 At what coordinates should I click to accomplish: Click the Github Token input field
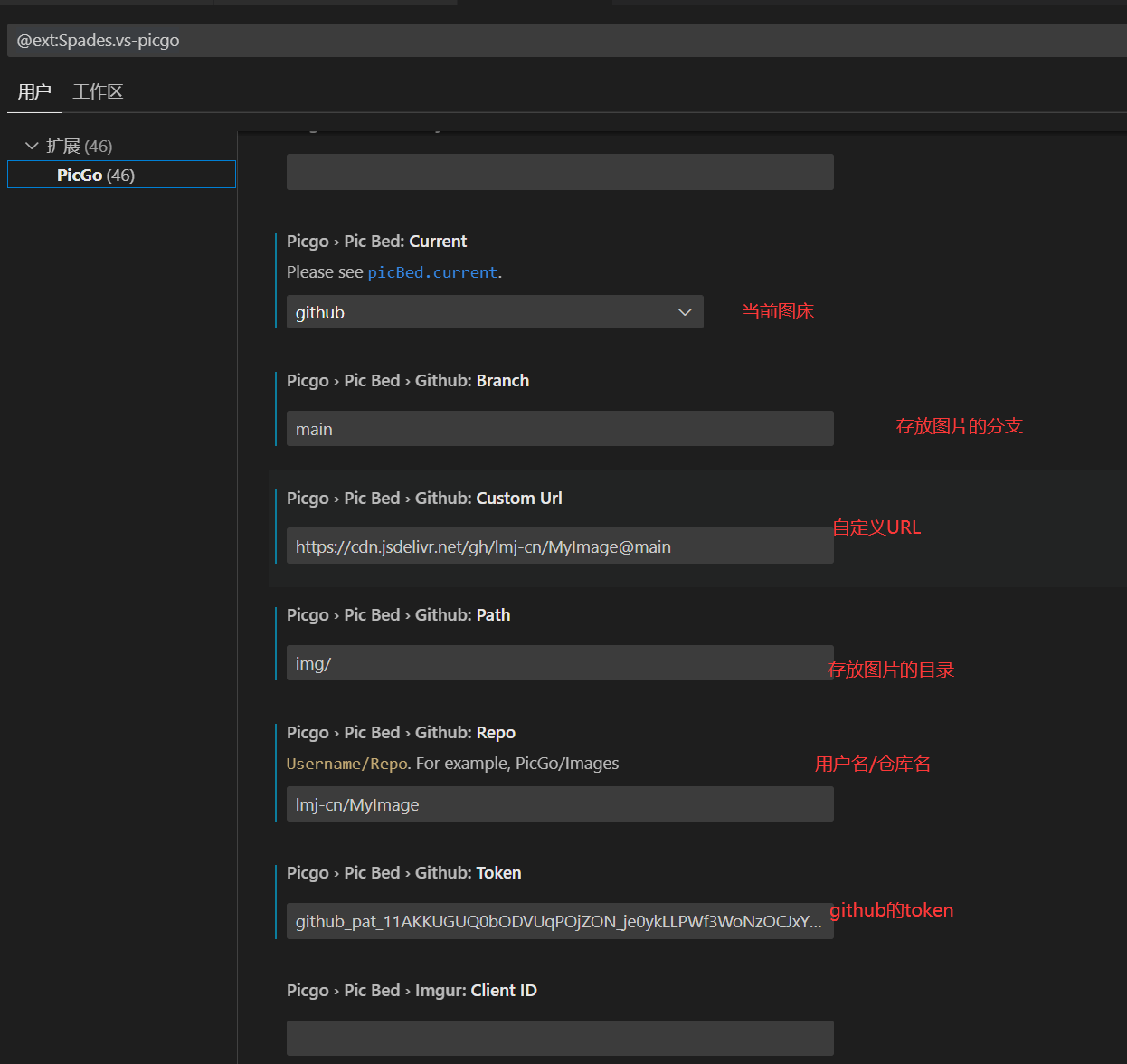[x=560, y=921]
